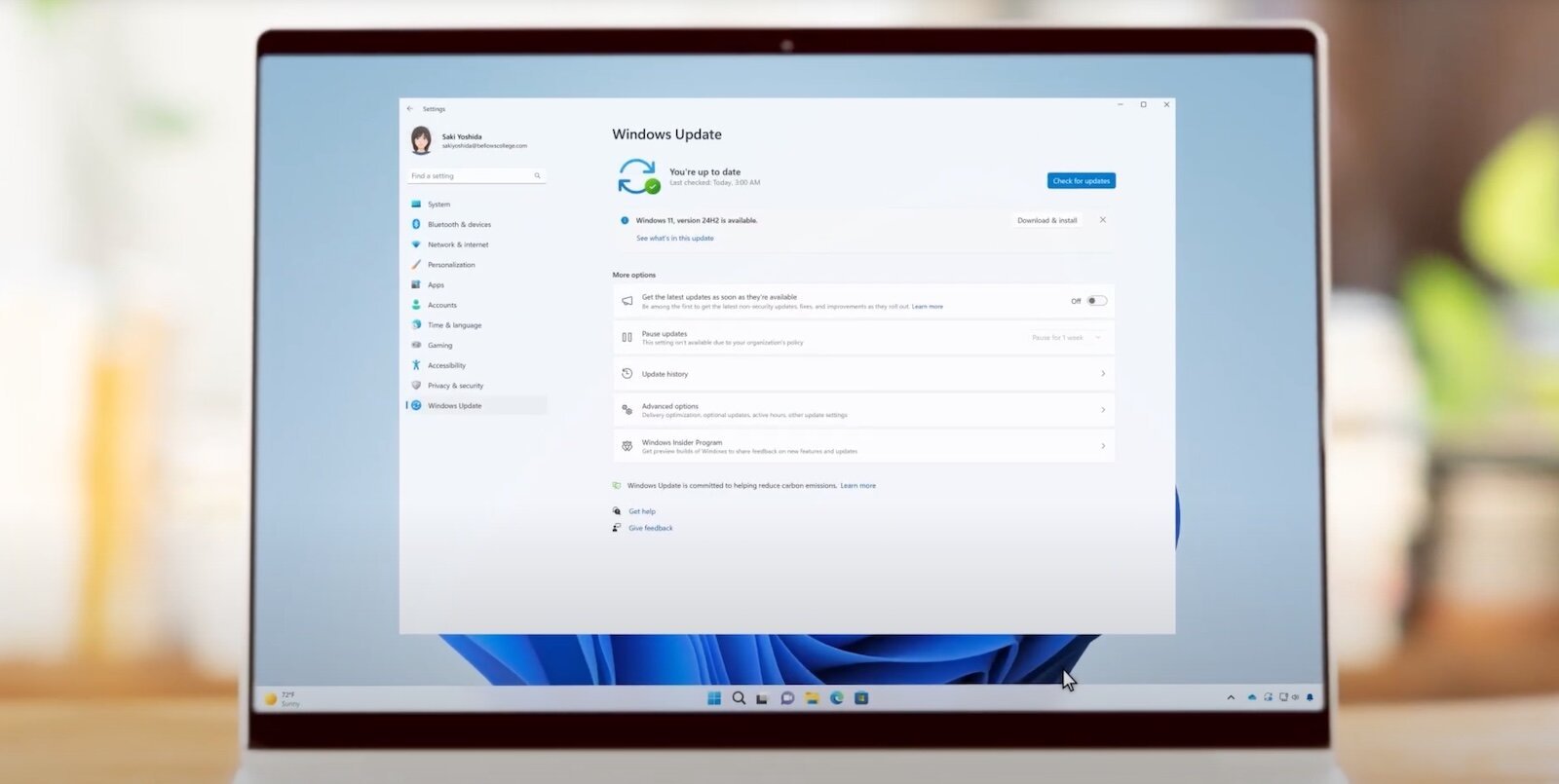Image resolution: width=1559 pixels, height=784 pixels.
Task: Open taskbar Search magnifier
Action: 739,698
